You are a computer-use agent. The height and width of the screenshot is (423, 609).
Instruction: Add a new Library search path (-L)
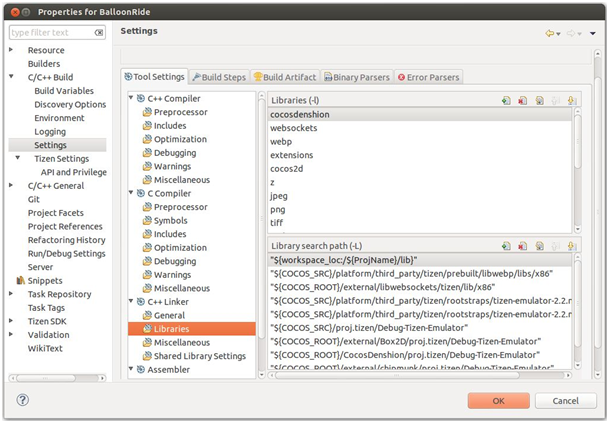pyautogui.click(x=507, y=245)
